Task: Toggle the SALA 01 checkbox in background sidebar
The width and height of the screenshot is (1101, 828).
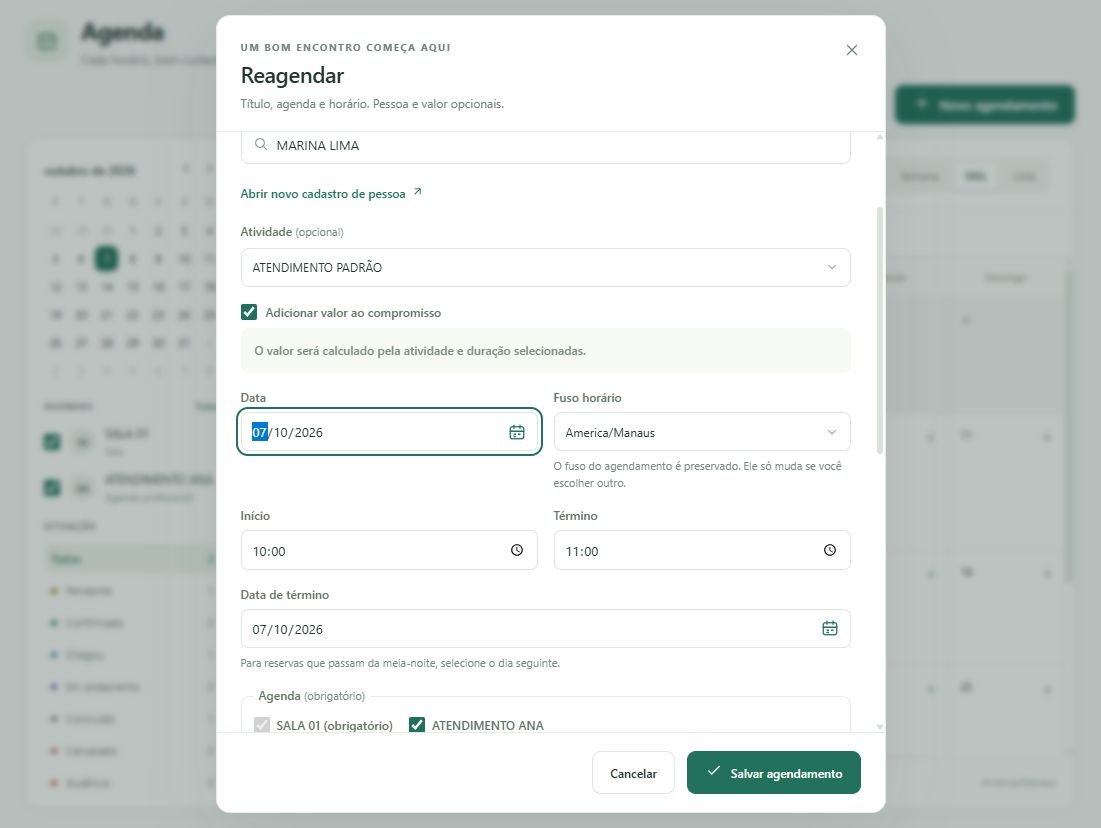Action: coord(52,442)
